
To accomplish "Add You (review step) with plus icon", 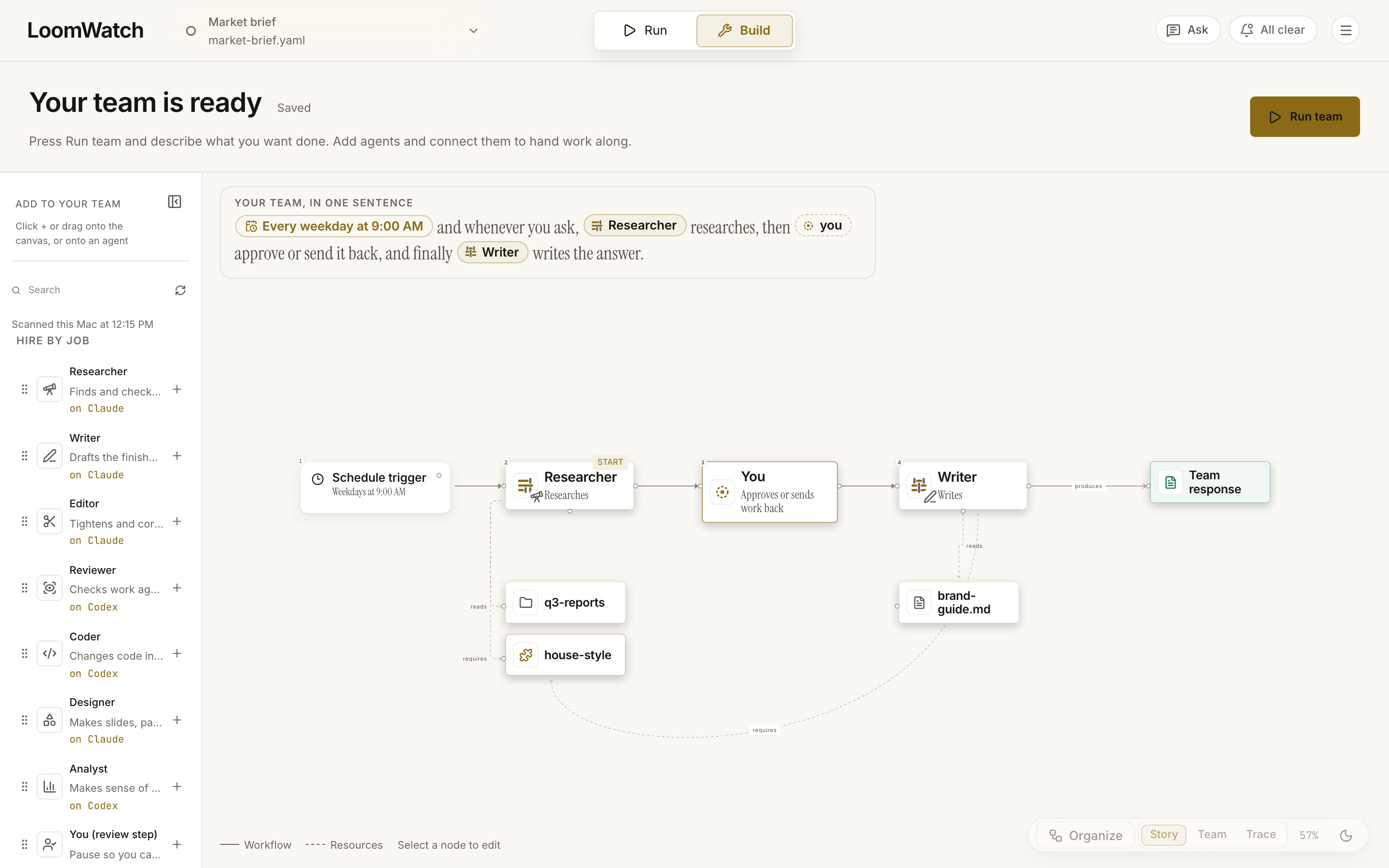I will pos(177,844).
